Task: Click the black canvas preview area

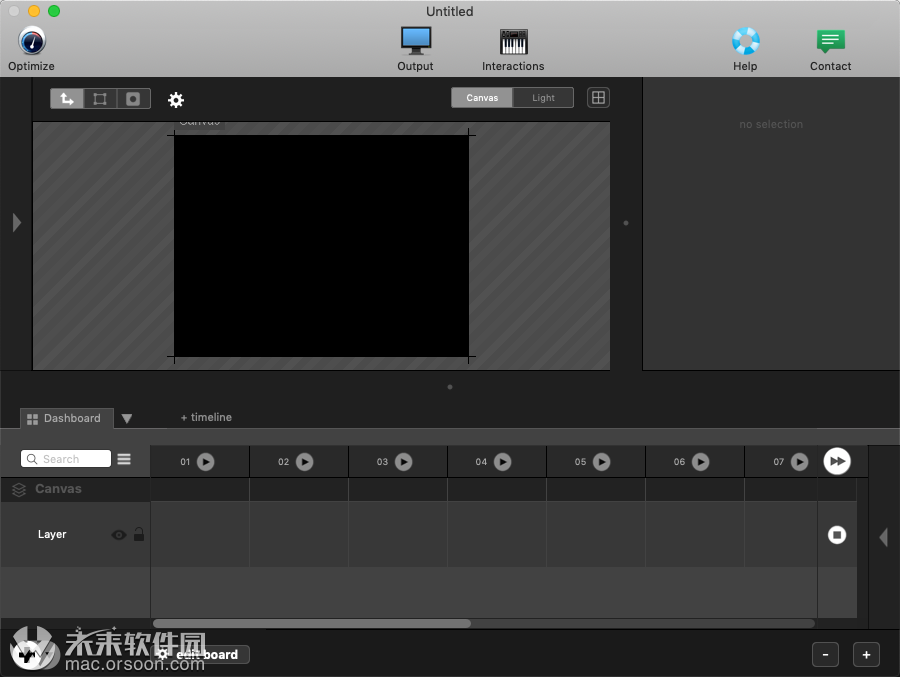Action: (321, 246)
